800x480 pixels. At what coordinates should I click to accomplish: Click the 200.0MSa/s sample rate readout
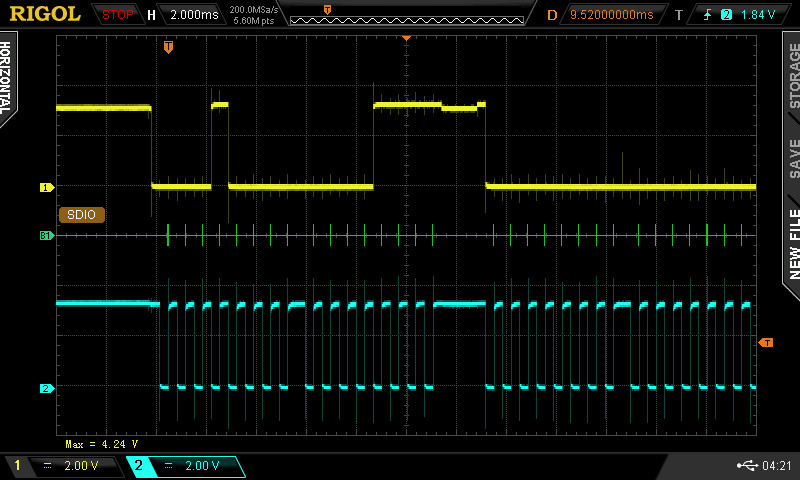tap(254, 9)
